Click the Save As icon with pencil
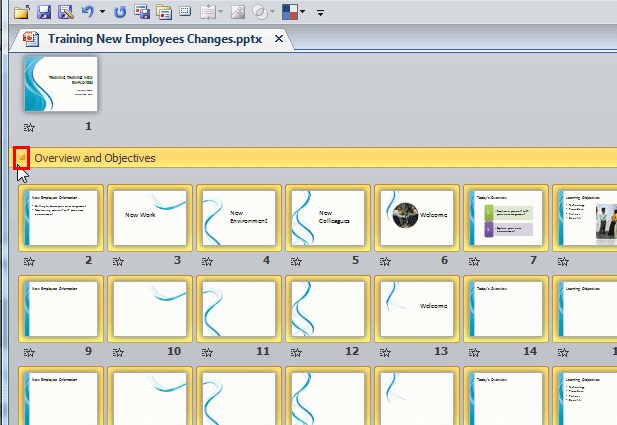Screen dimensions: 617x425 (65, 12)
